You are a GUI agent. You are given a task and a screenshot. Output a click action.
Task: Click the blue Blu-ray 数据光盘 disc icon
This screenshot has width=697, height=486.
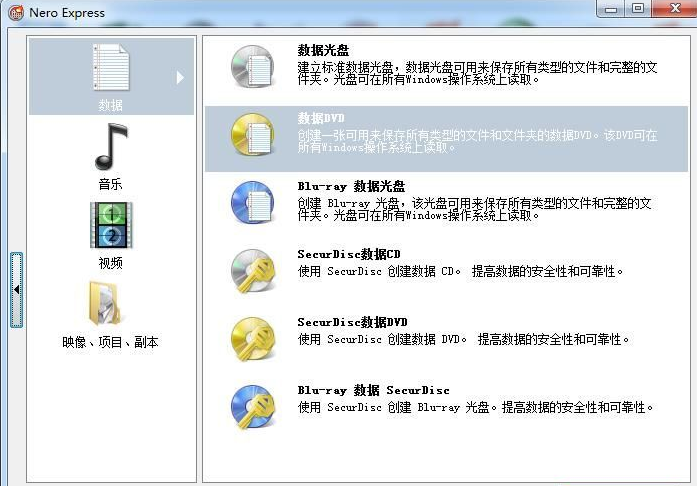(252, 203)
